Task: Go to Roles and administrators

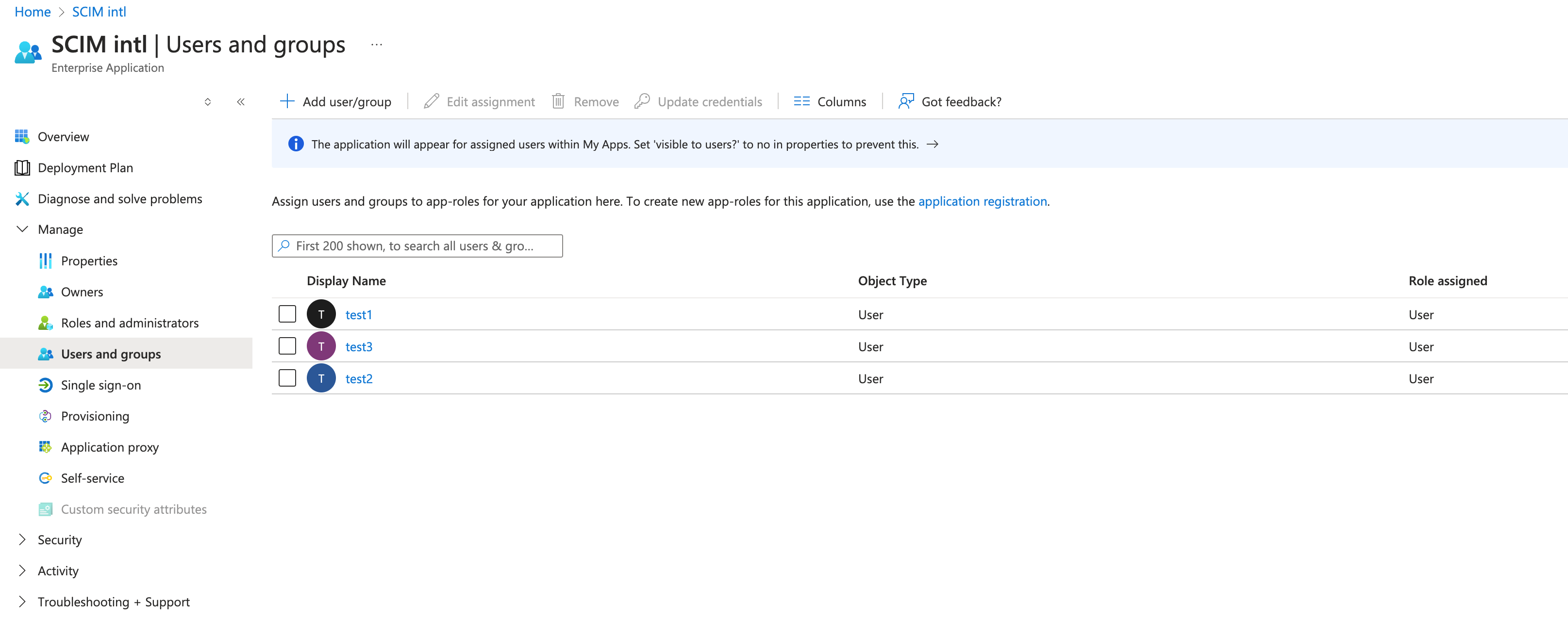Action: pyautogui.click(x=130, y=323)
